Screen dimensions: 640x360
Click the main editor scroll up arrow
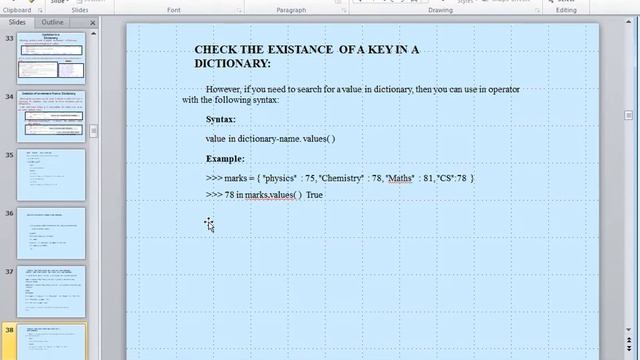coord(629,22)
